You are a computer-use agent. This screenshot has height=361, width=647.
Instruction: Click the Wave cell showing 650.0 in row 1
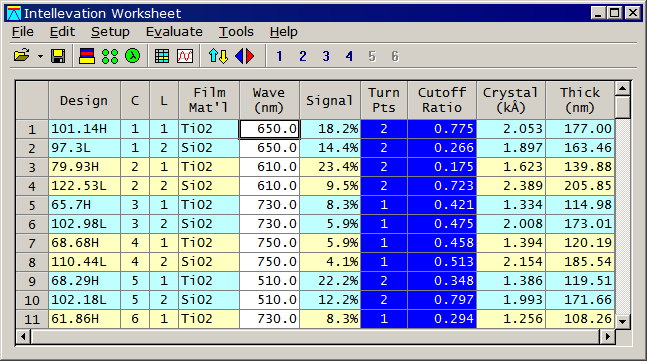[x=269, y=129]
